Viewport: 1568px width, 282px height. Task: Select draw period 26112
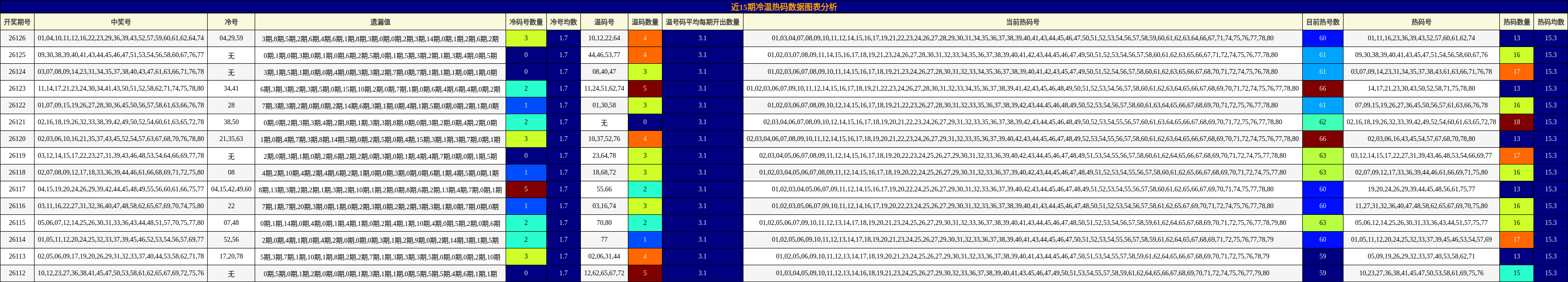[x=17, y=273]
